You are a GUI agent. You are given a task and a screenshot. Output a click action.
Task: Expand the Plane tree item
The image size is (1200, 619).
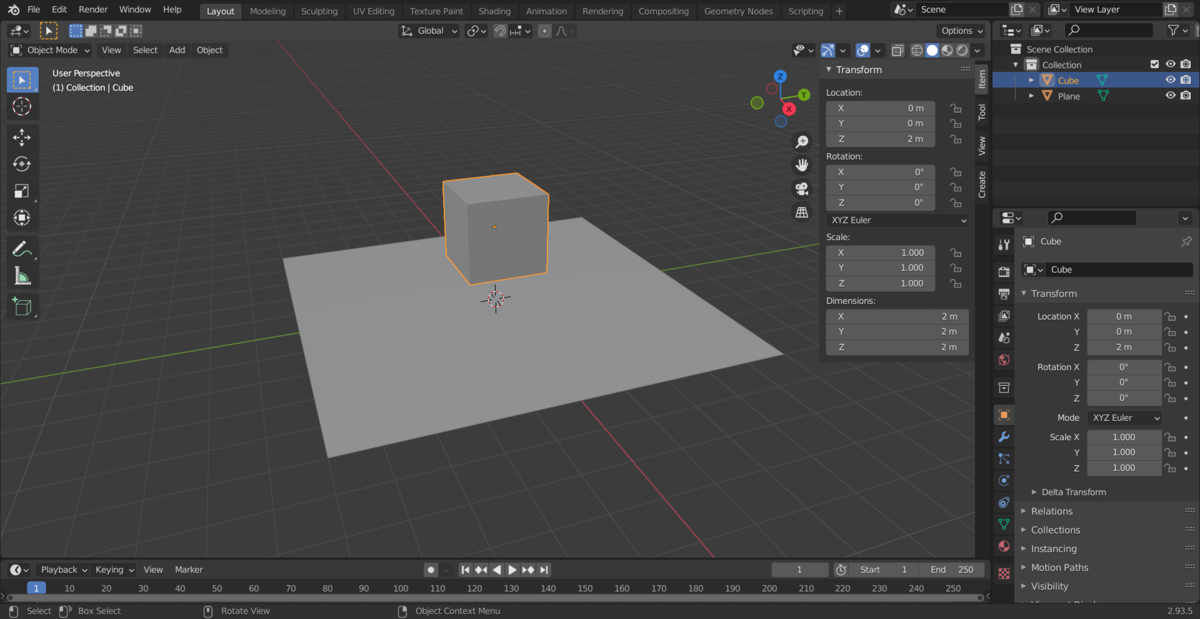click(x=1032, y=96)
